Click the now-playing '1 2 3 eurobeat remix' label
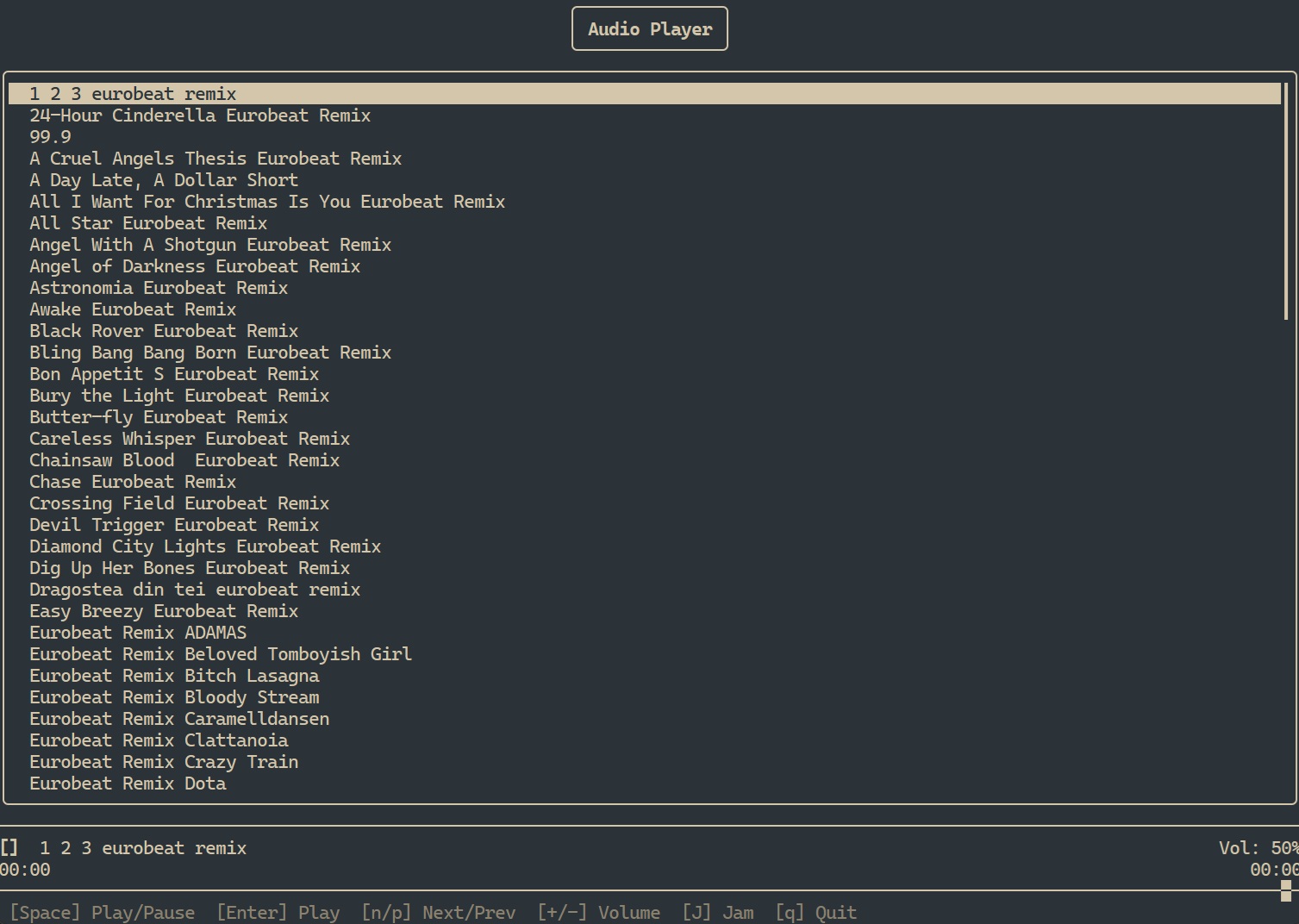Viewport: 1299px width, 924px height. tap(144, 847)
